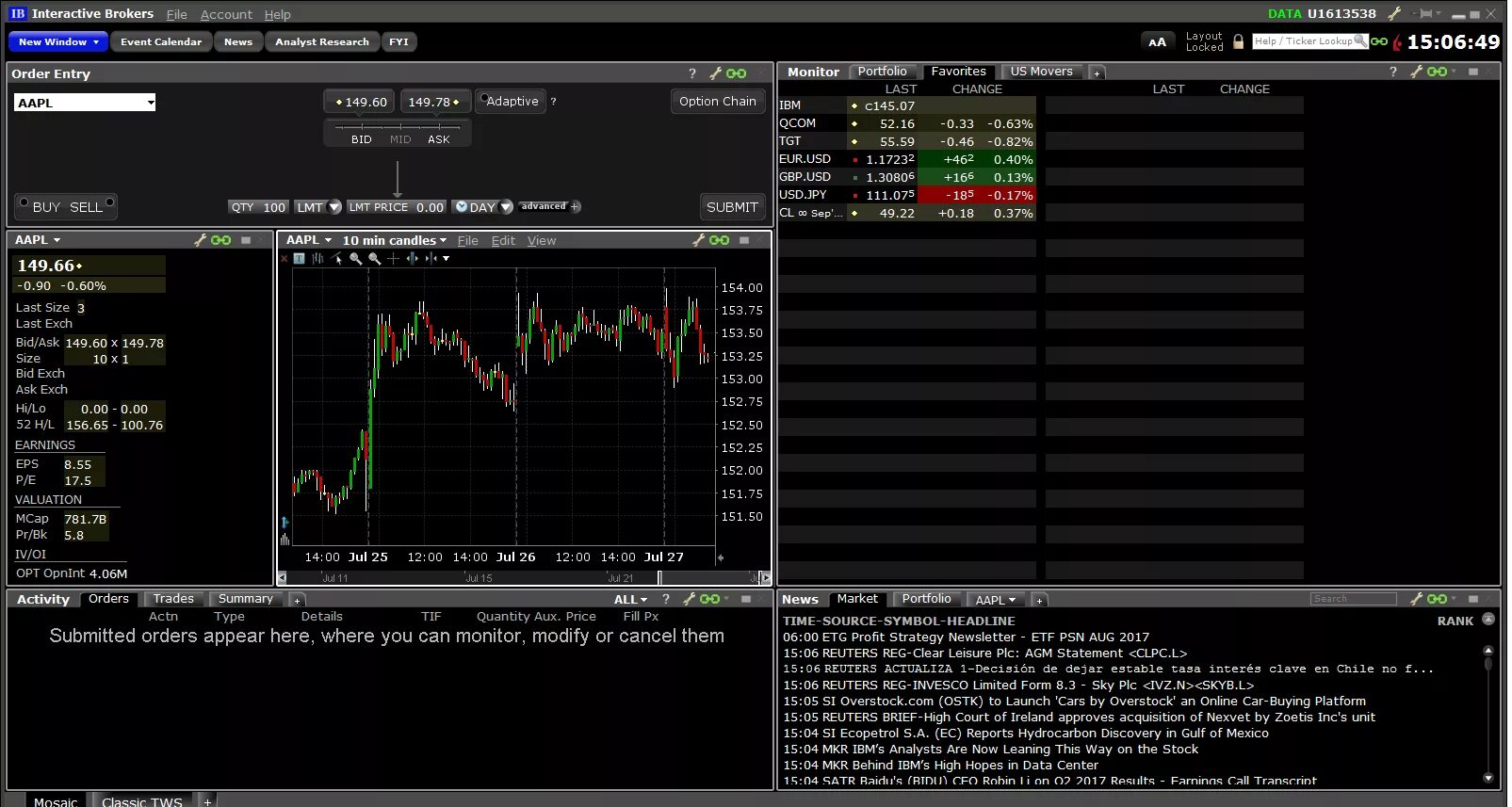The width and height of the screenshot is (1512, 807).
Task: Open the News Market tab
Action: pyautogui.click(x=857, y=599)
